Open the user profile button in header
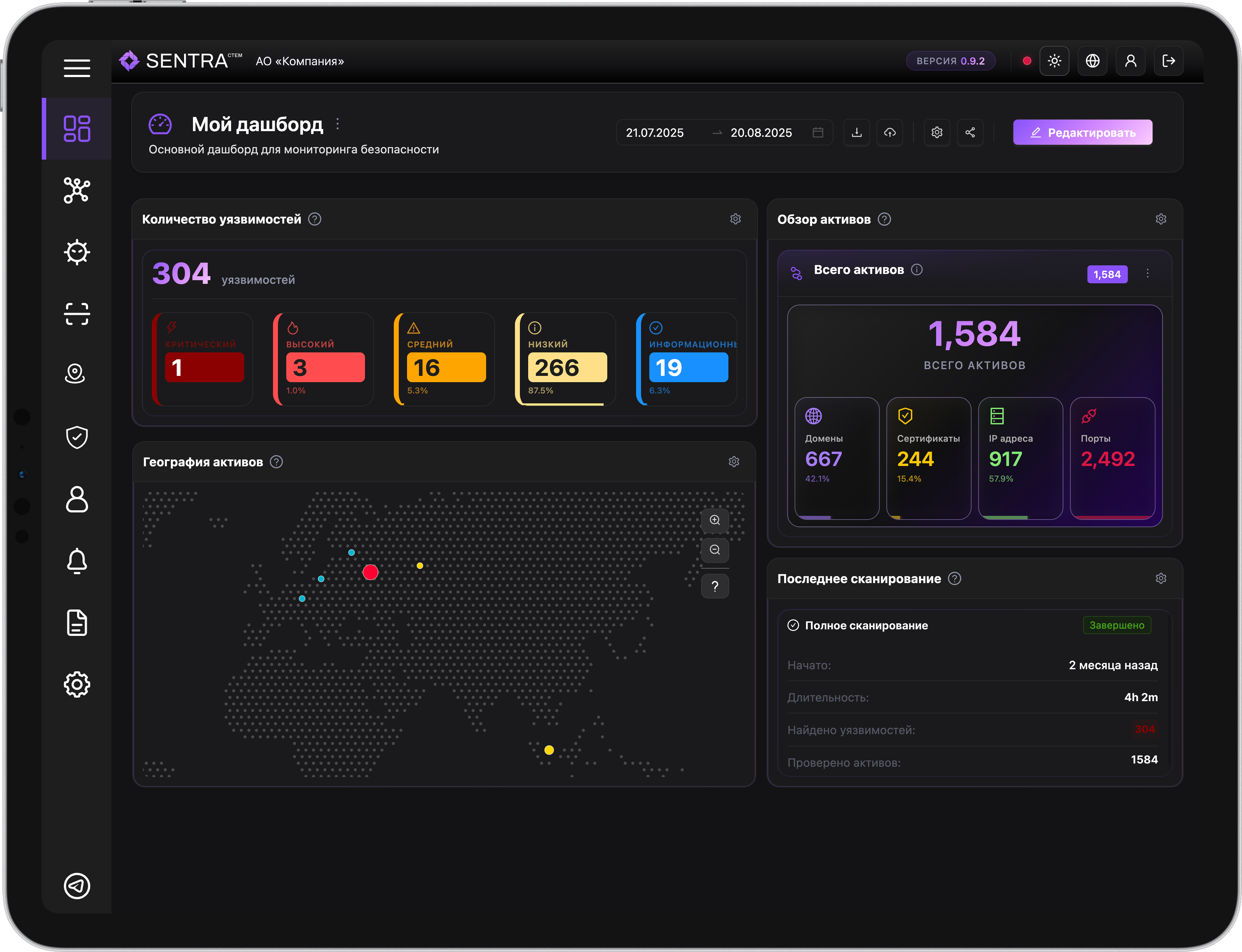The width and height of the screenshot is (1242, 952). coord(1130,61)
